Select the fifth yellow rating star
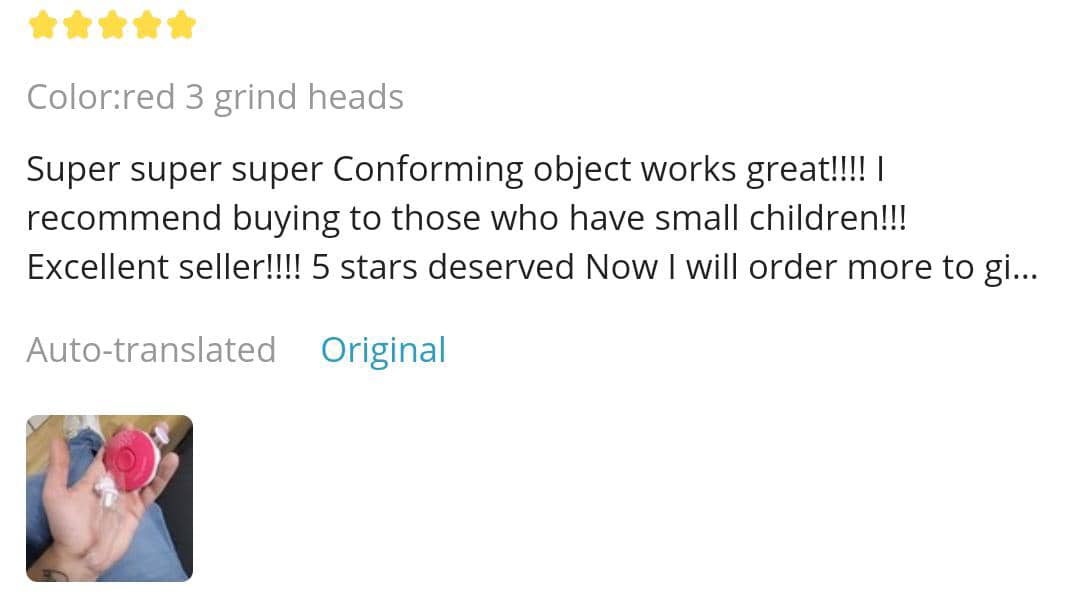Screen dimensions: 1080x610 pos(181,25)
